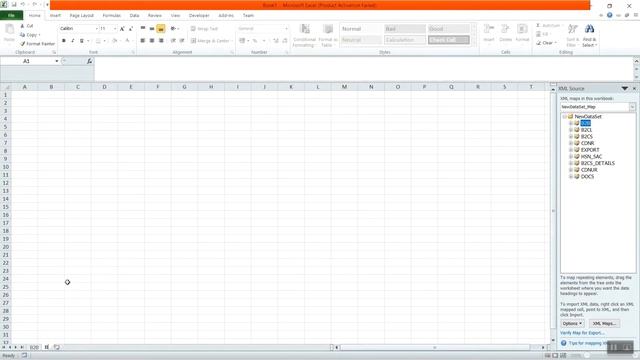Click the Verify Map for Export link
640x360 pixels.
click(582, 333)
